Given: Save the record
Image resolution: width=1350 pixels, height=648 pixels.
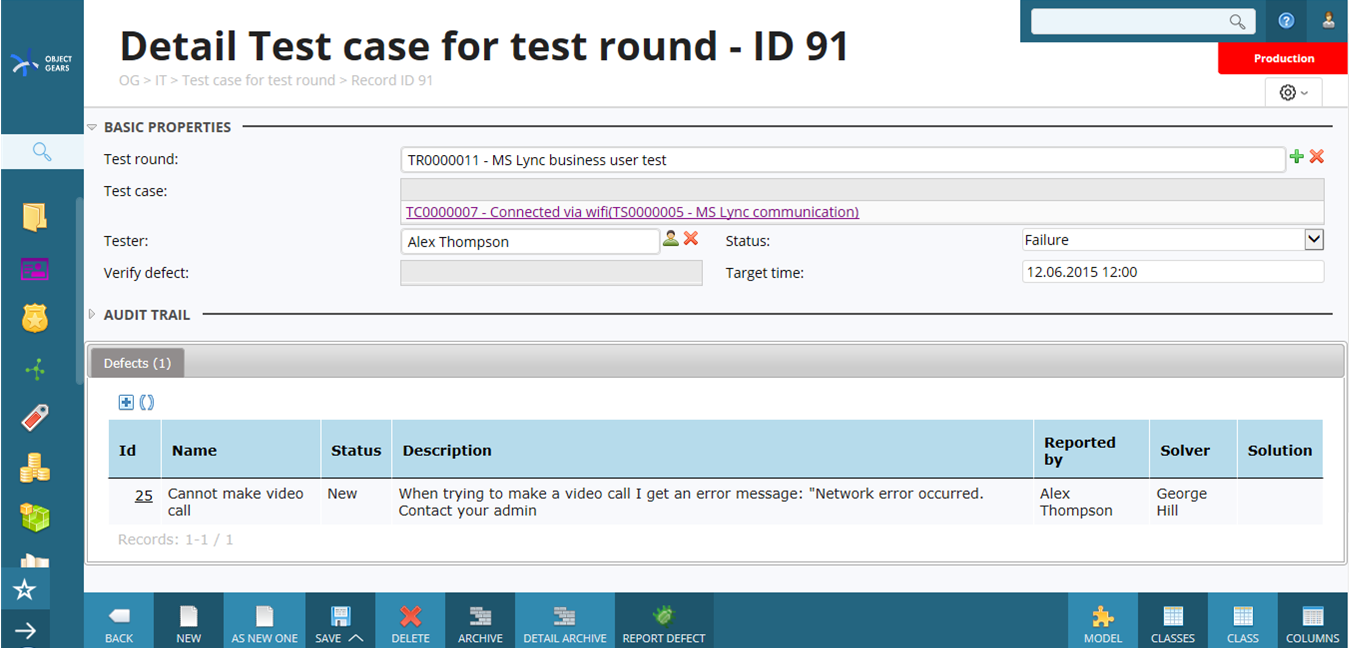Looking at the screenshot, I should point(340,621).
